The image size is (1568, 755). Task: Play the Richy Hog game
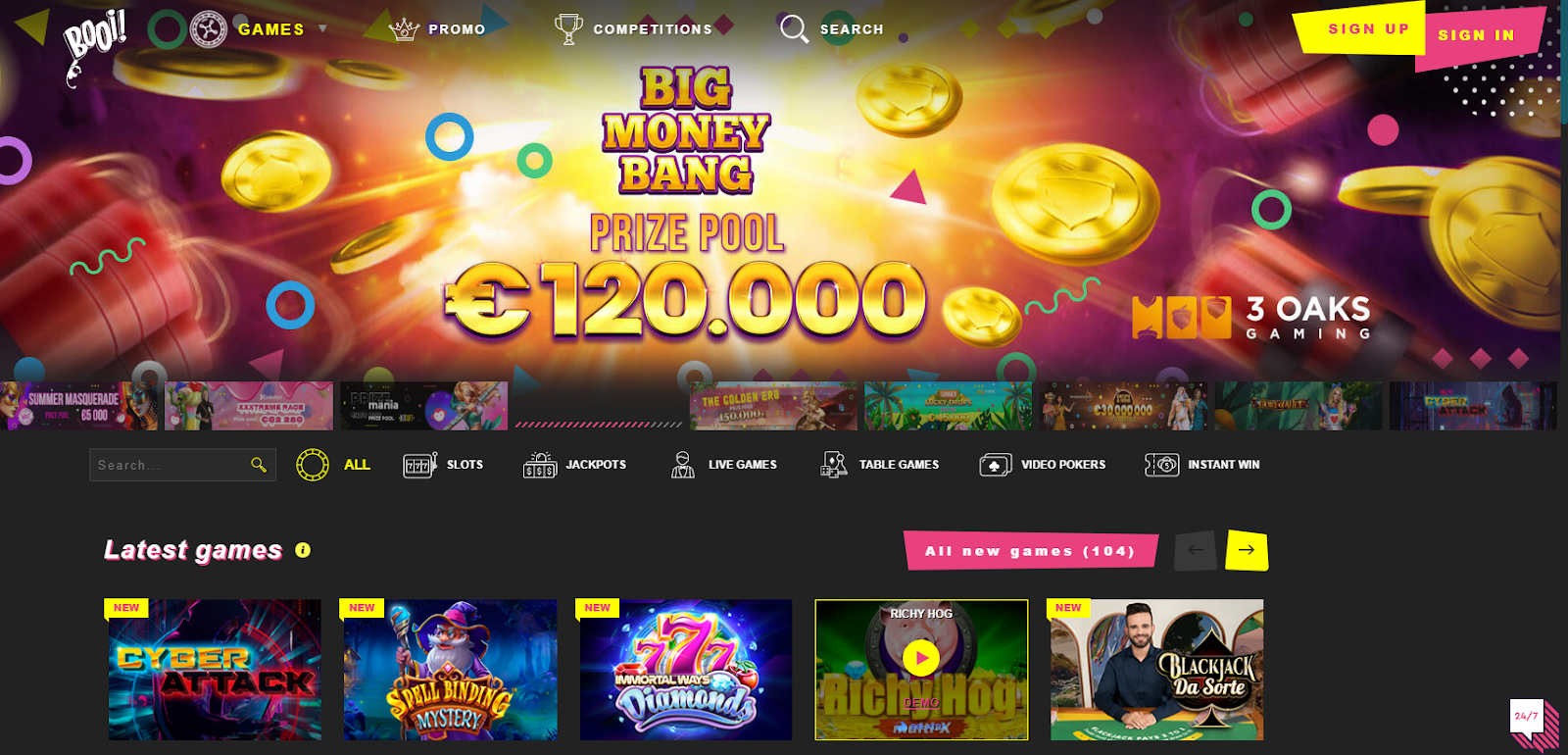[x=921, y=657]
